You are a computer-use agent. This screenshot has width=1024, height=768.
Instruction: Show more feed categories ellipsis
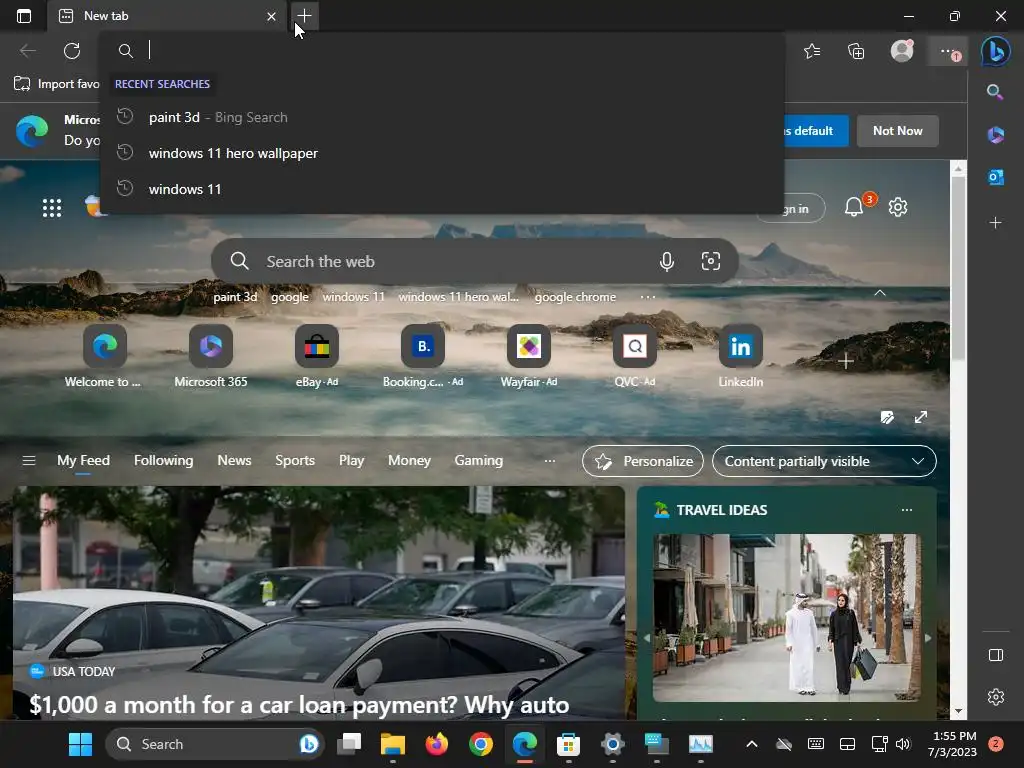point(550,460)
